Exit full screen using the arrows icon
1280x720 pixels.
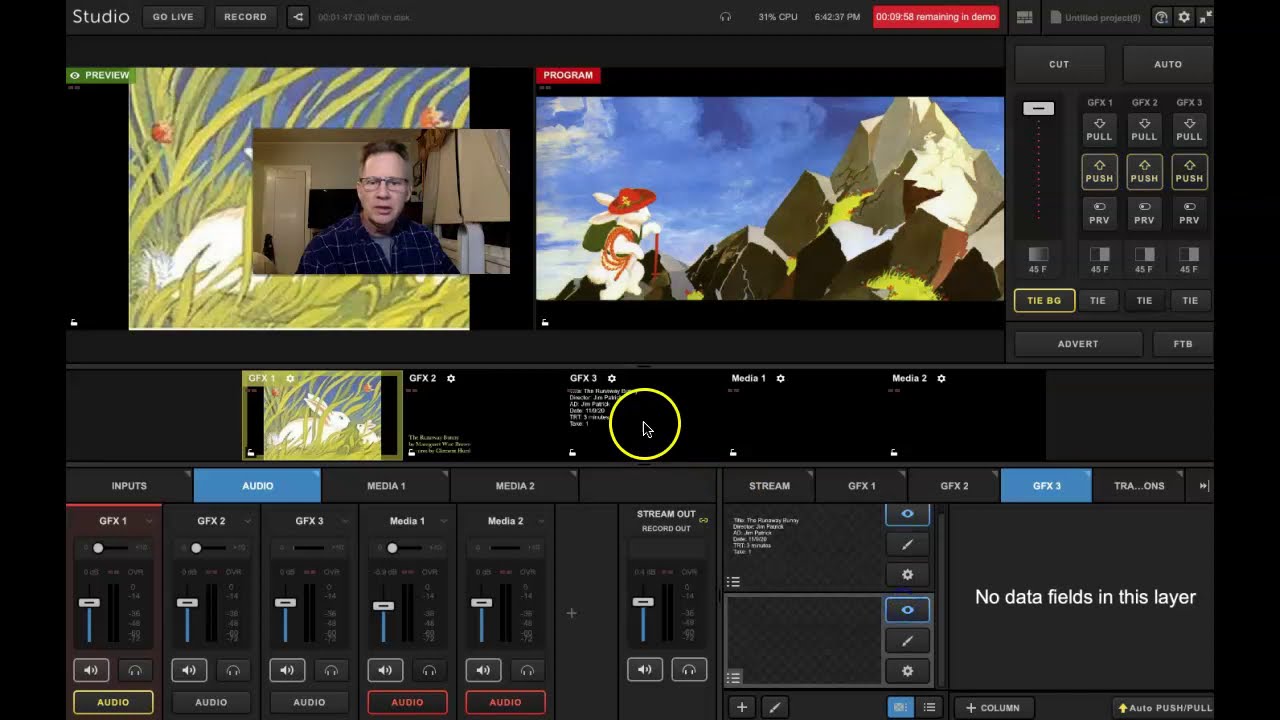pos(1205,17)
